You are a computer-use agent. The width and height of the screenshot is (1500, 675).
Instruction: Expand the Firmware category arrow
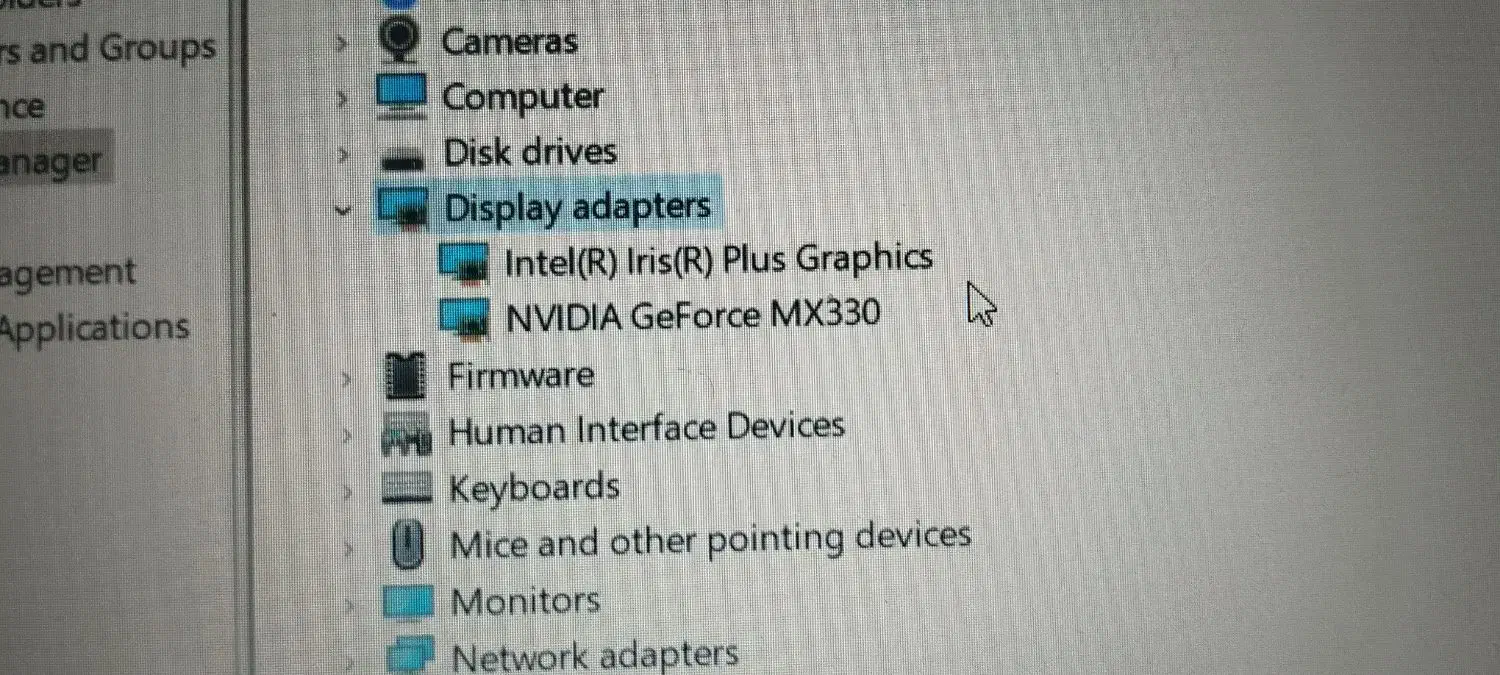tap(346, 379)
